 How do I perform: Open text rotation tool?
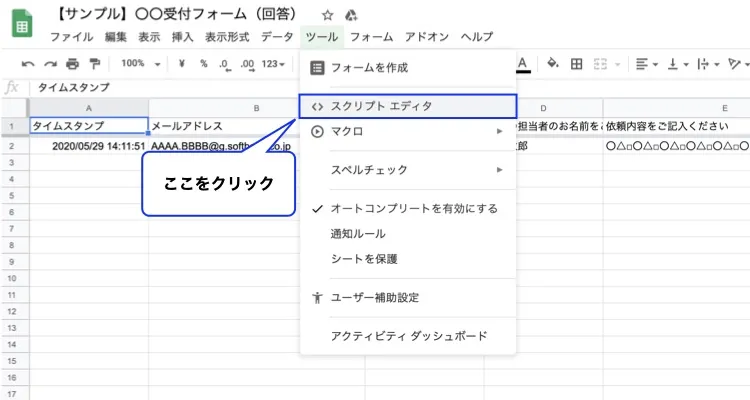738,64
